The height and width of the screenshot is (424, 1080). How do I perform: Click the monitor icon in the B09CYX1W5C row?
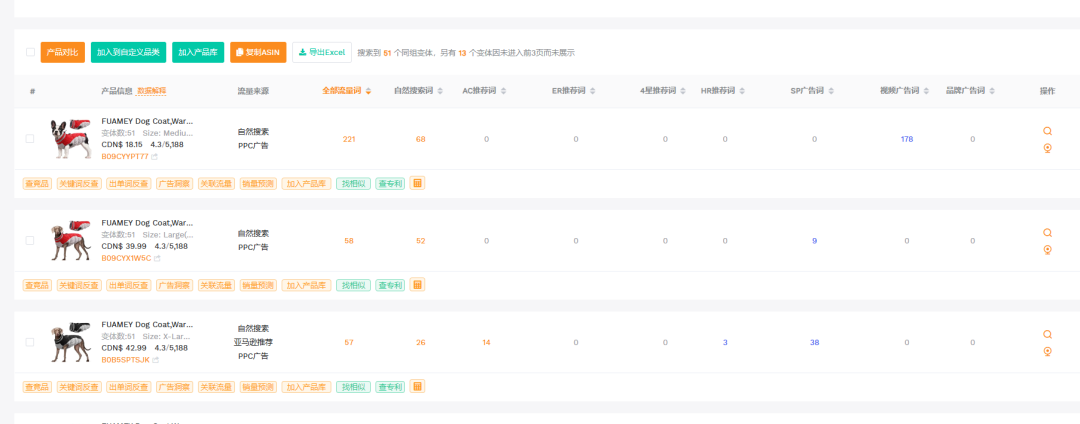1047,250
